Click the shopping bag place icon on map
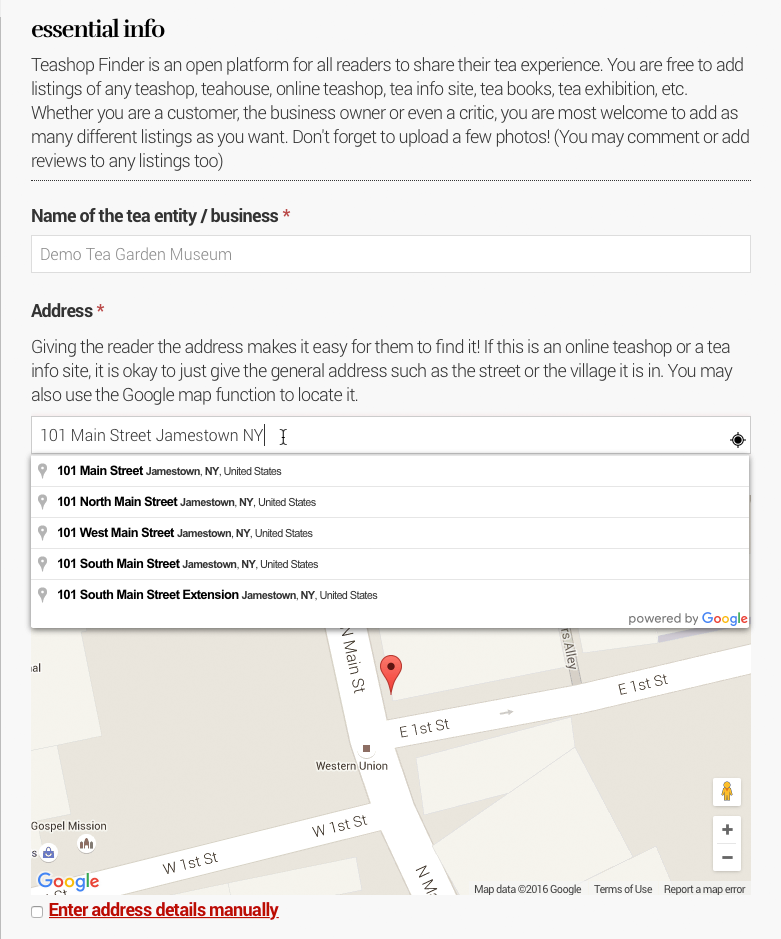This screenshot has width=781, height=939. tap(48, 853)
